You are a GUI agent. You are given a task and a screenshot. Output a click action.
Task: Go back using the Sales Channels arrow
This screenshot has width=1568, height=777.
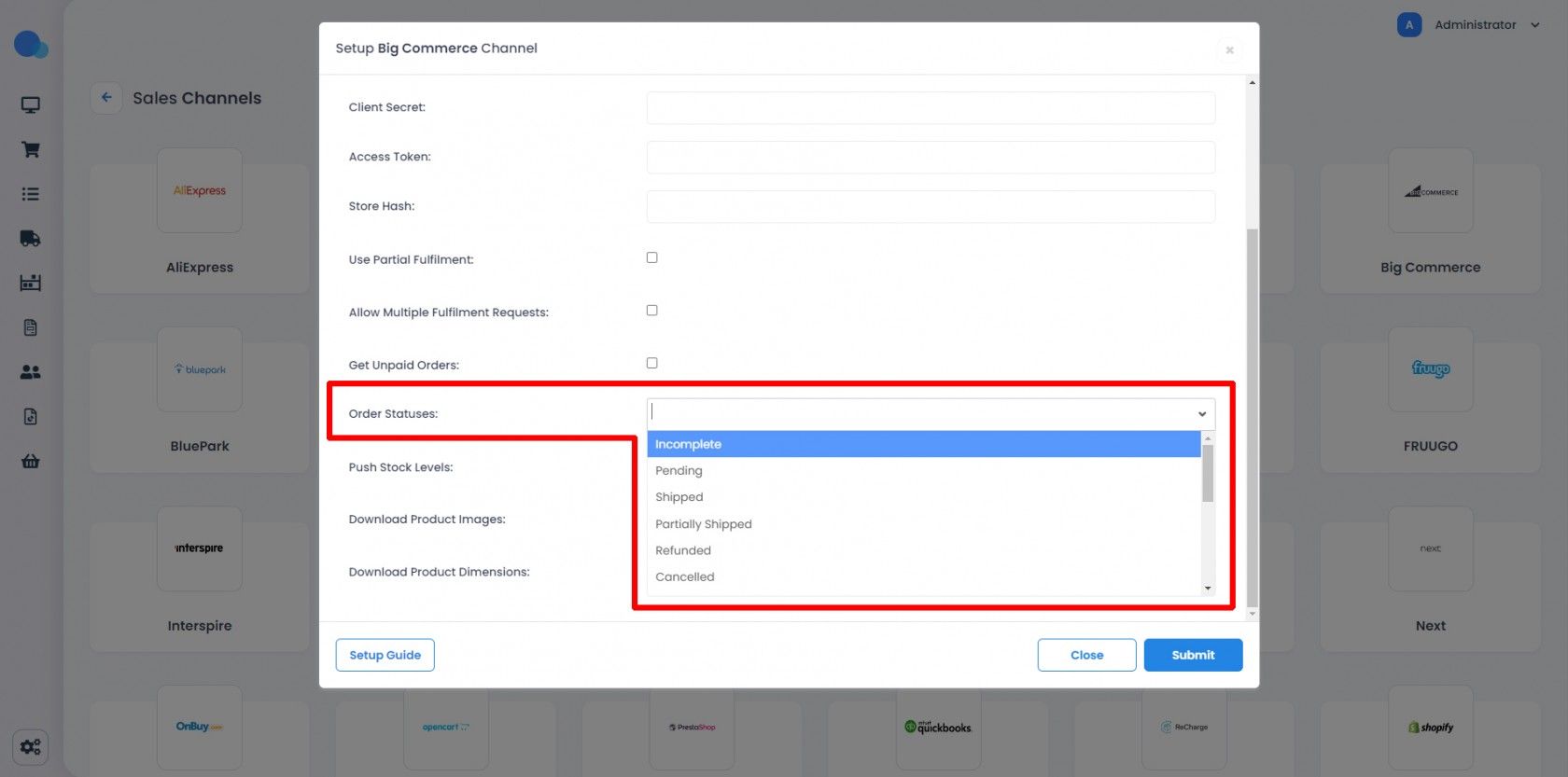(x=106, y=97)
